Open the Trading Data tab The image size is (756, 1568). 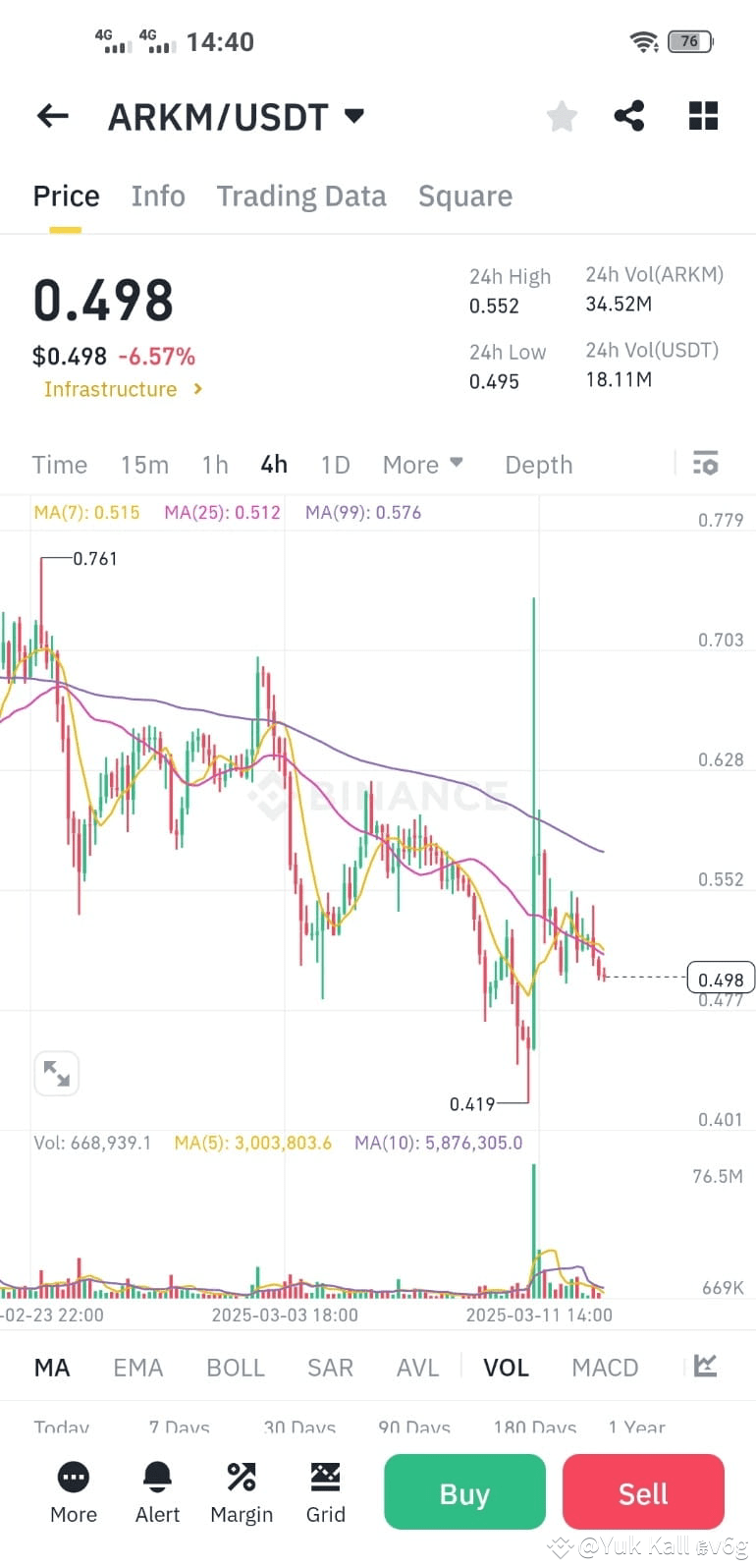[x=301, y=196]
